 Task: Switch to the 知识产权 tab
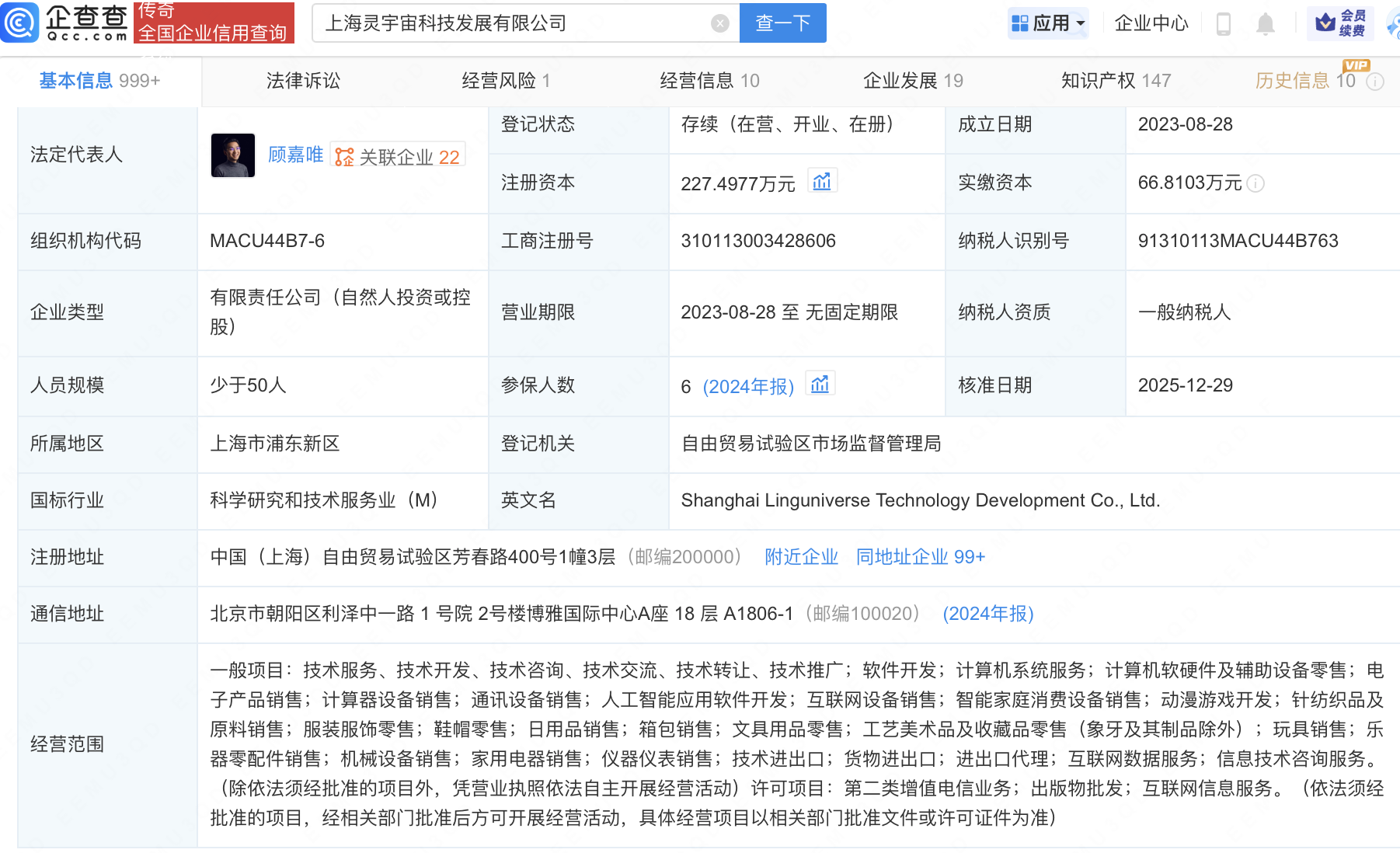click(1115, 81)
